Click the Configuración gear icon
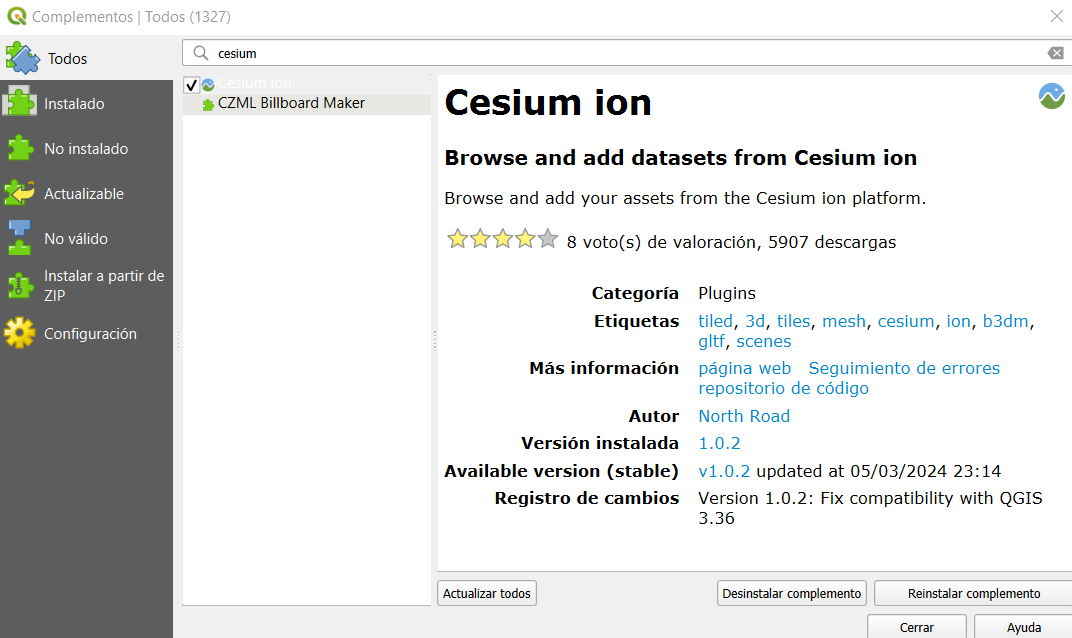Viewport: 1072px width, 638px height. click(19, 333)
